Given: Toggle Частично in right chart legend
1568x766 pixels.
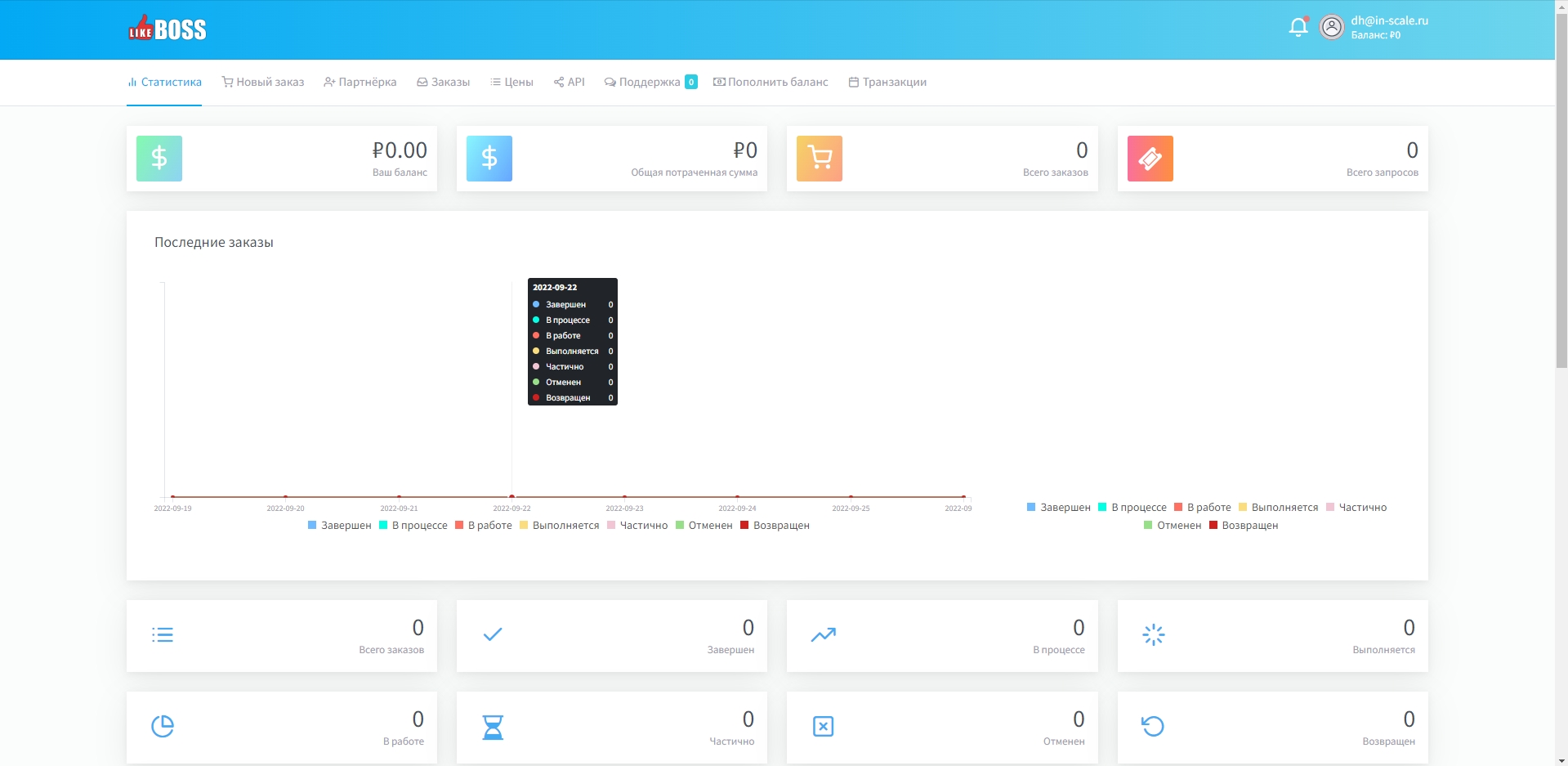Looking at the screenshot, I should tap(1356, 508).
